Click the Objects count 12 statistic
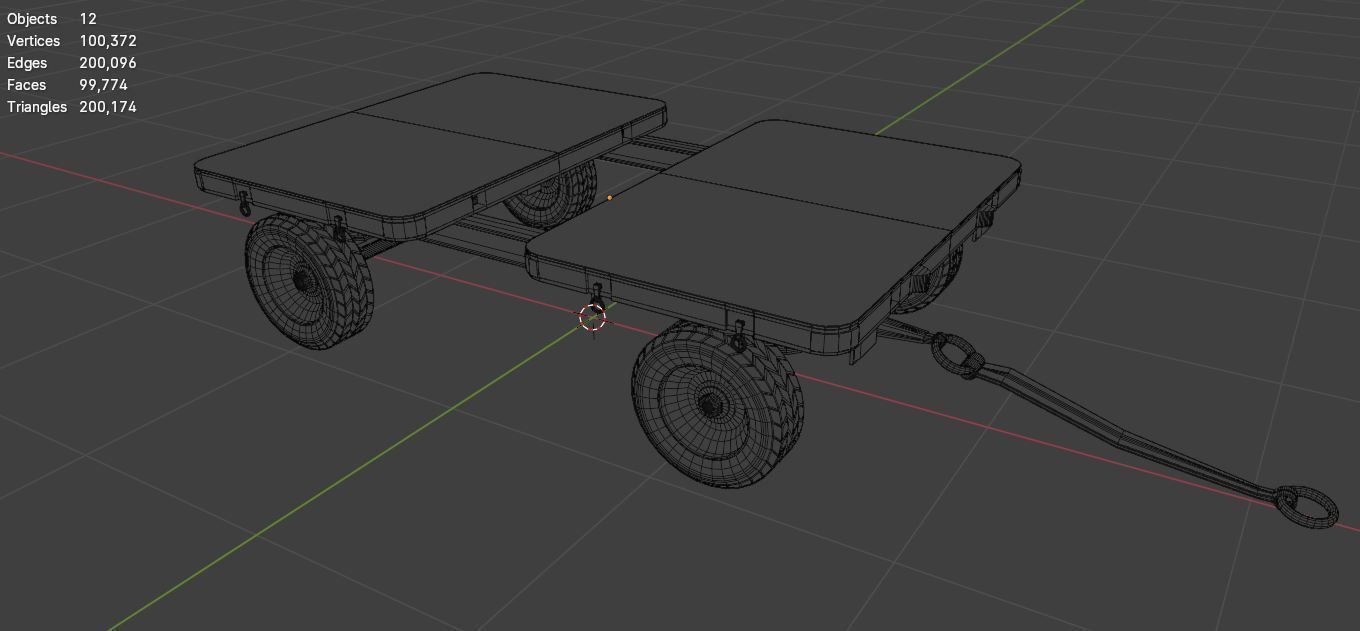Viewport: 1360px width, 631px height. [52, 19]
